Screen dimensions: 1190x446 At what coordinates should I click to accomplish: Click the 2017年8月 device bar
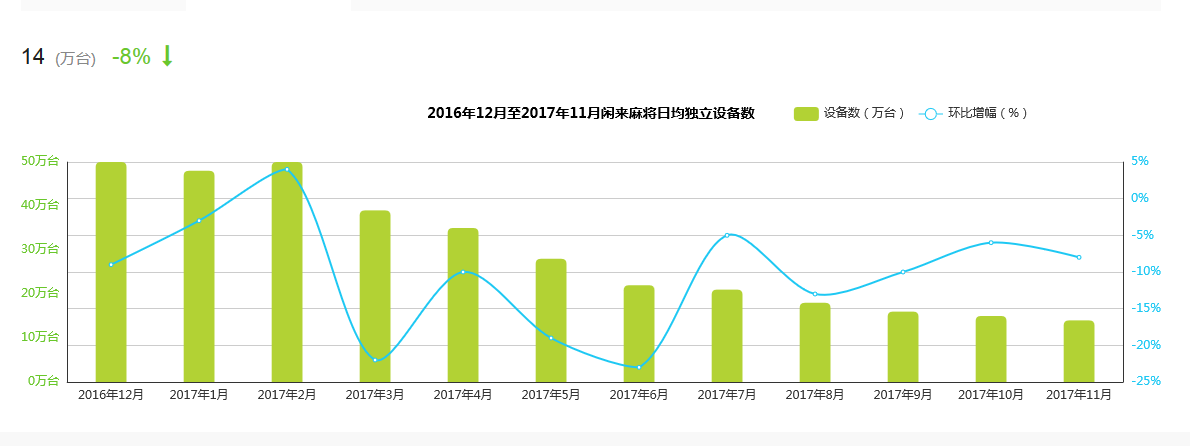pos(815,343)
